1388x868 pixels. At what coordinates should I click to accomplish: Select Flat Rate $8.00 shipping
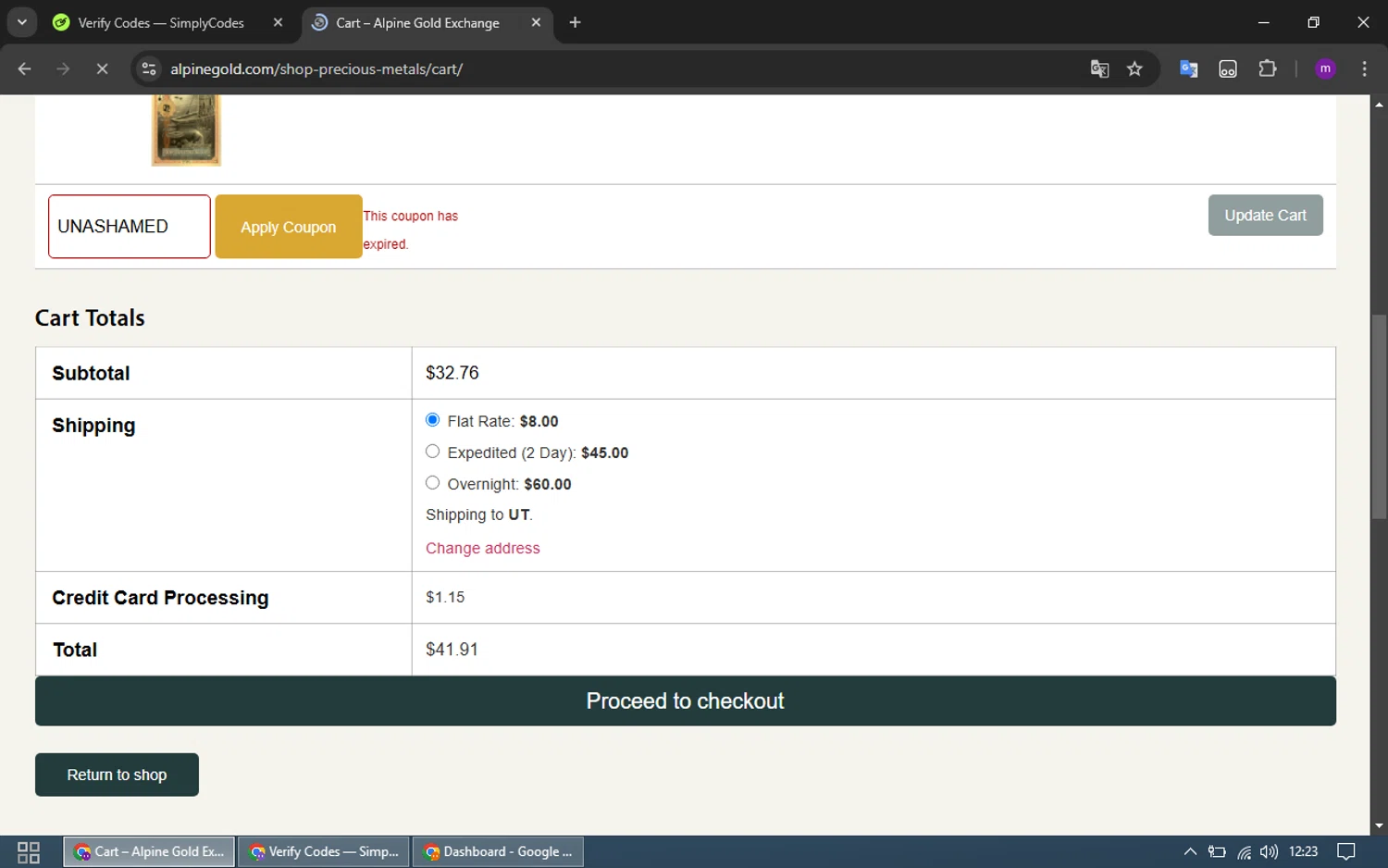432,420
